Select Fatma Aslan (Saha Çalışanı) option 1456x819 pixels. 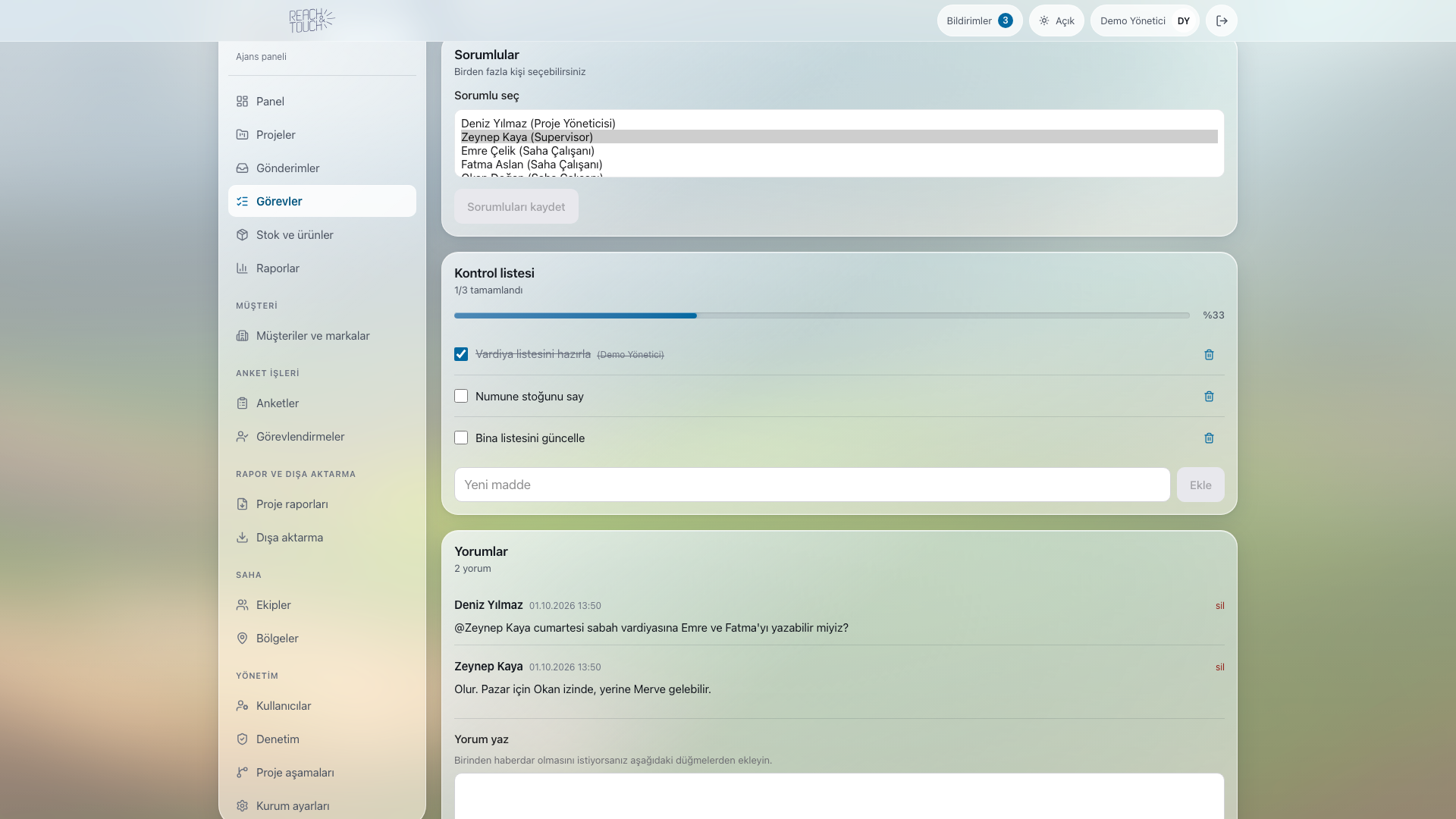click(839, 164)
